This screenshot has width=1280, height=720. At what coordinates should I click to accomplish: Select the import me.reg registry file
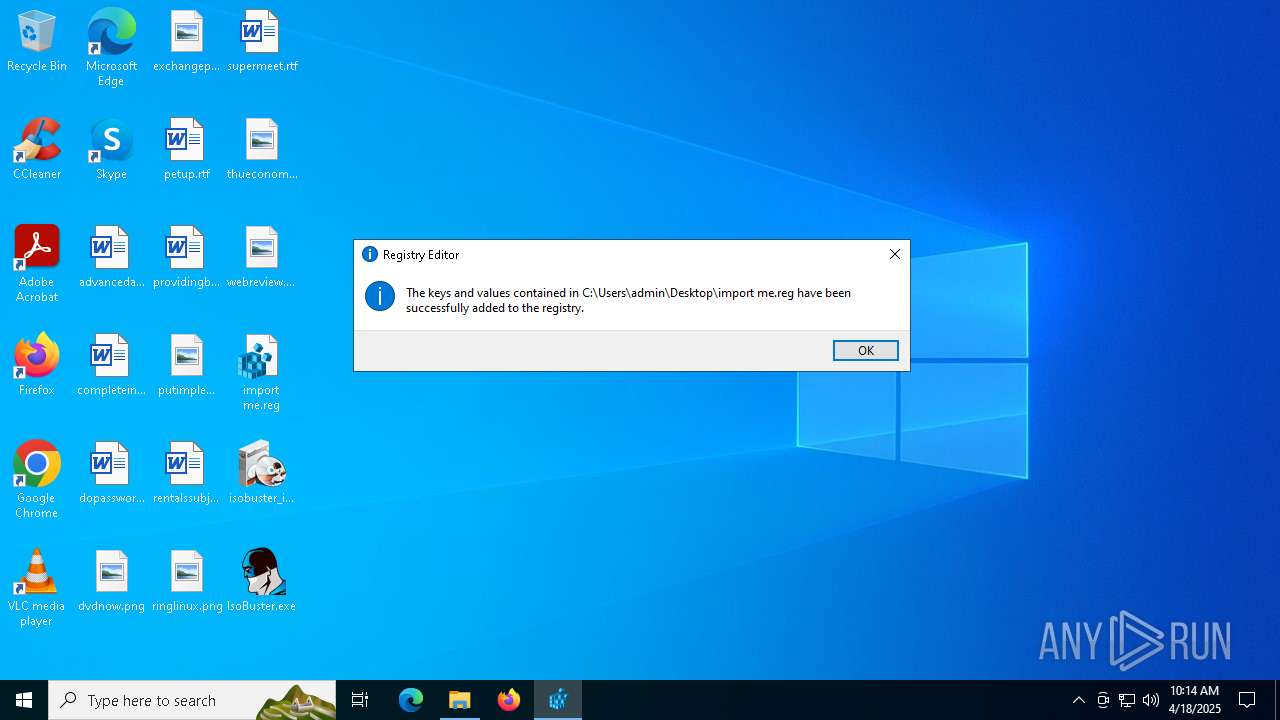pyautogui.click(x=261, y=372)
